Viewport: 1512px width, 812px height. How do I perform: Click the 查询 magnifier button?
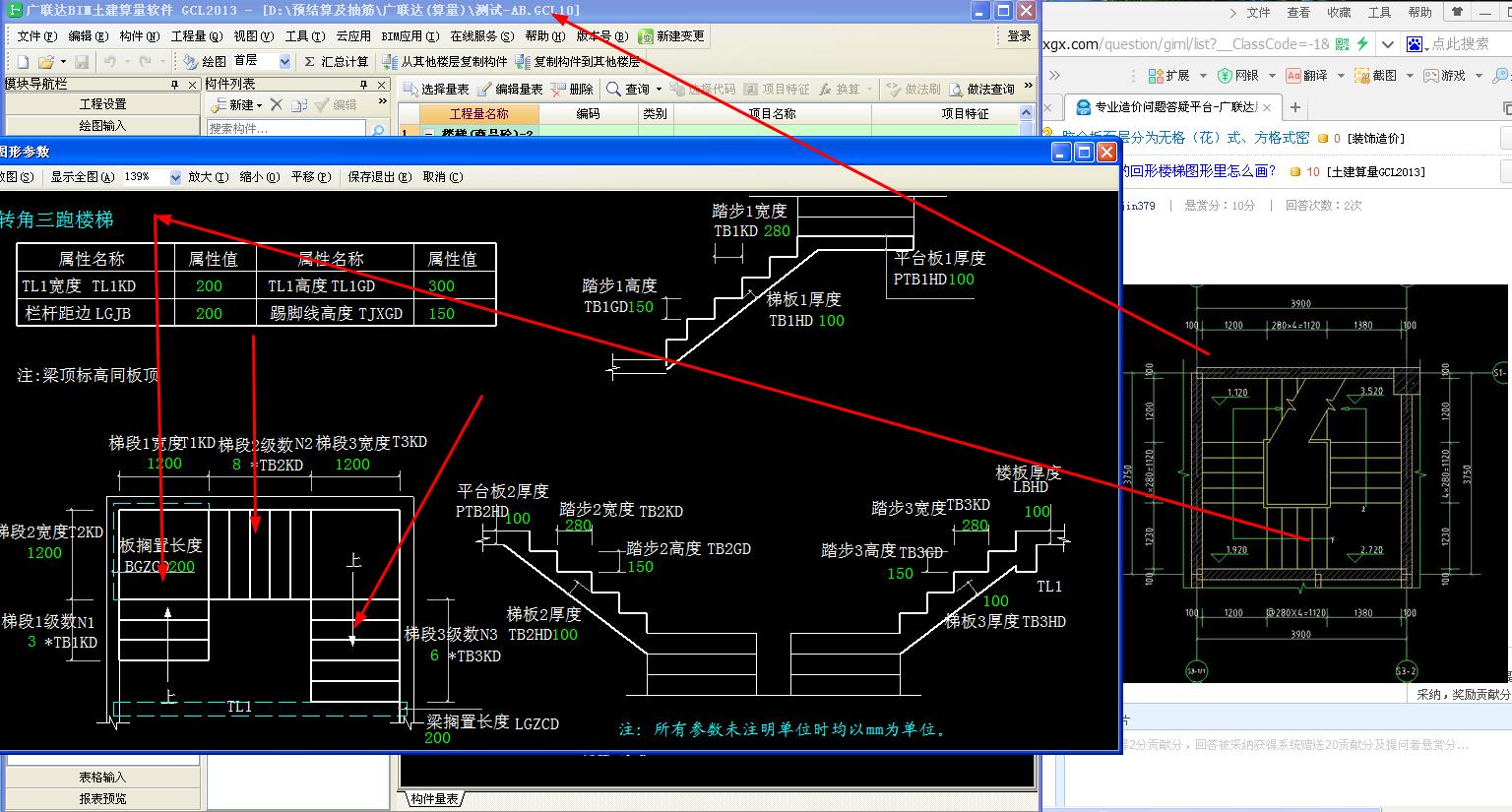628,89
